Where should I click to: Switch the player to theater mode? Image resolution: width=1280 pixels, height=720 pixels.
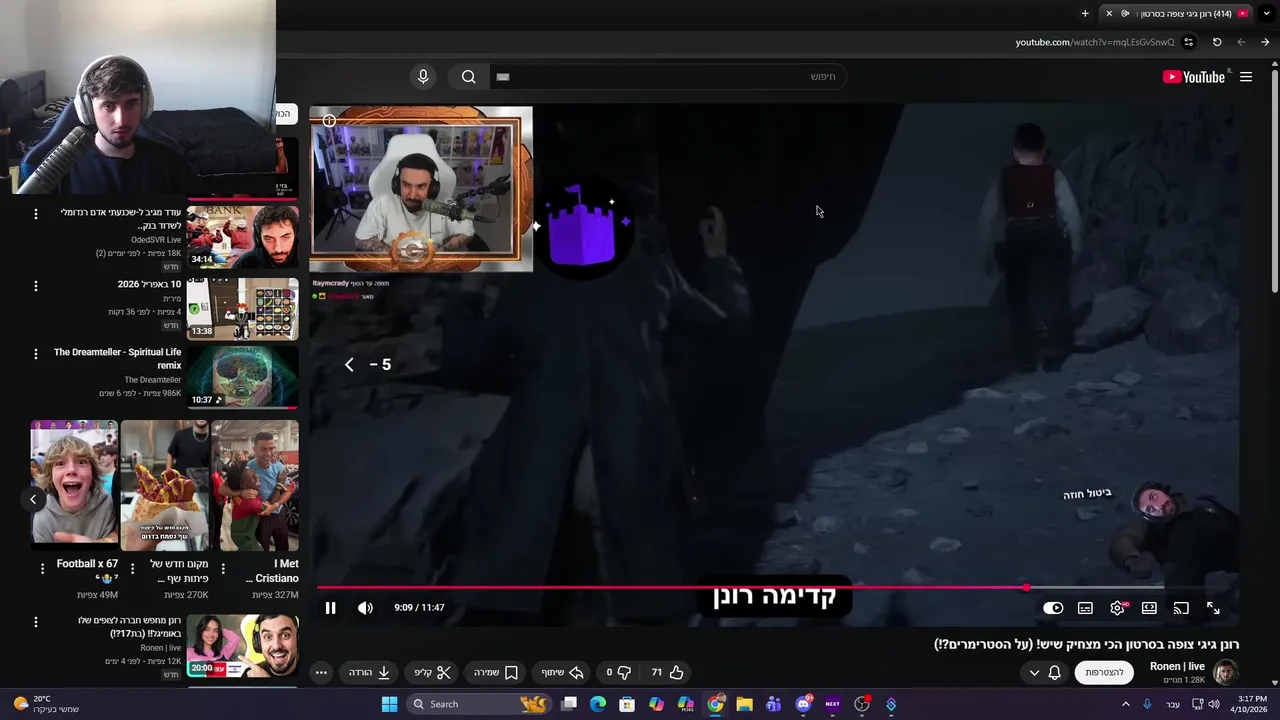[1149, 608]
